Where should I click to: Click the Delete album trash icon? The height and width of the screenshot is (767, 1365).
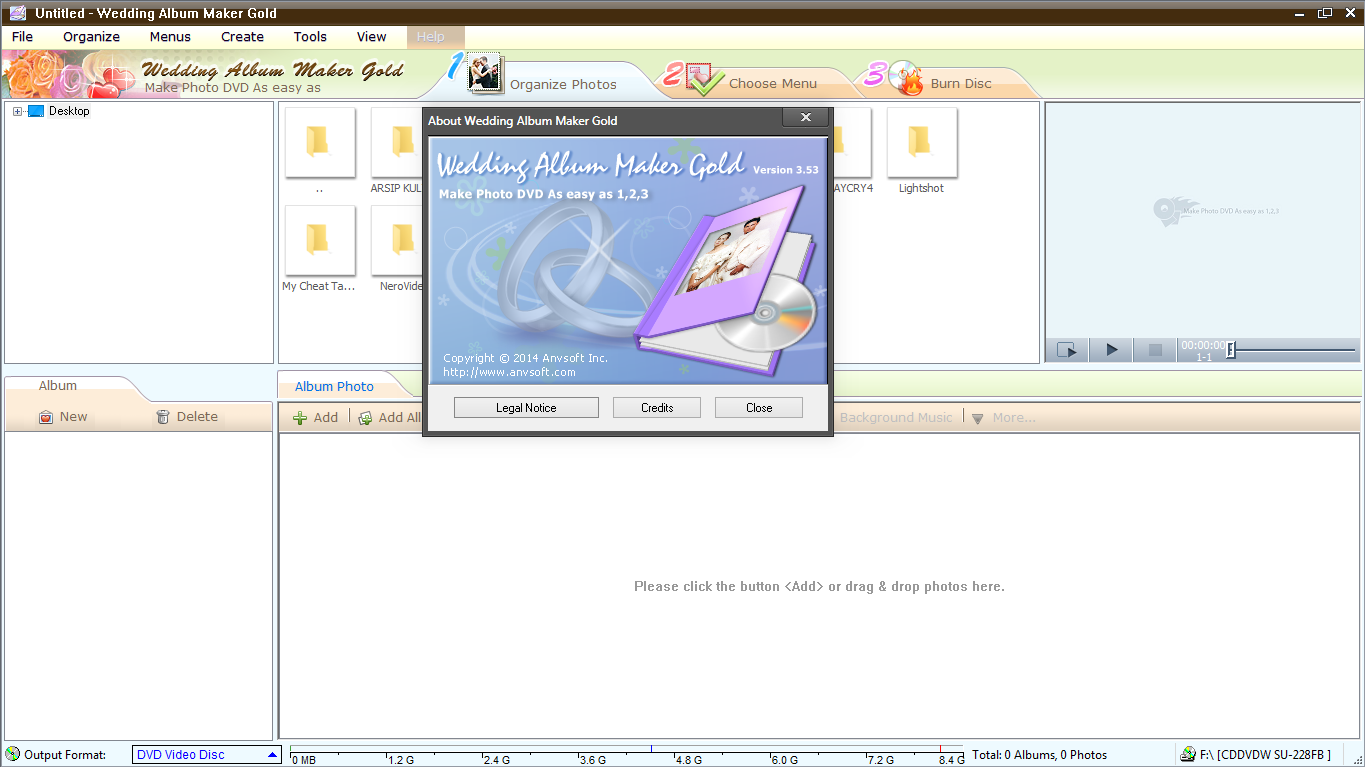[160, 416]
